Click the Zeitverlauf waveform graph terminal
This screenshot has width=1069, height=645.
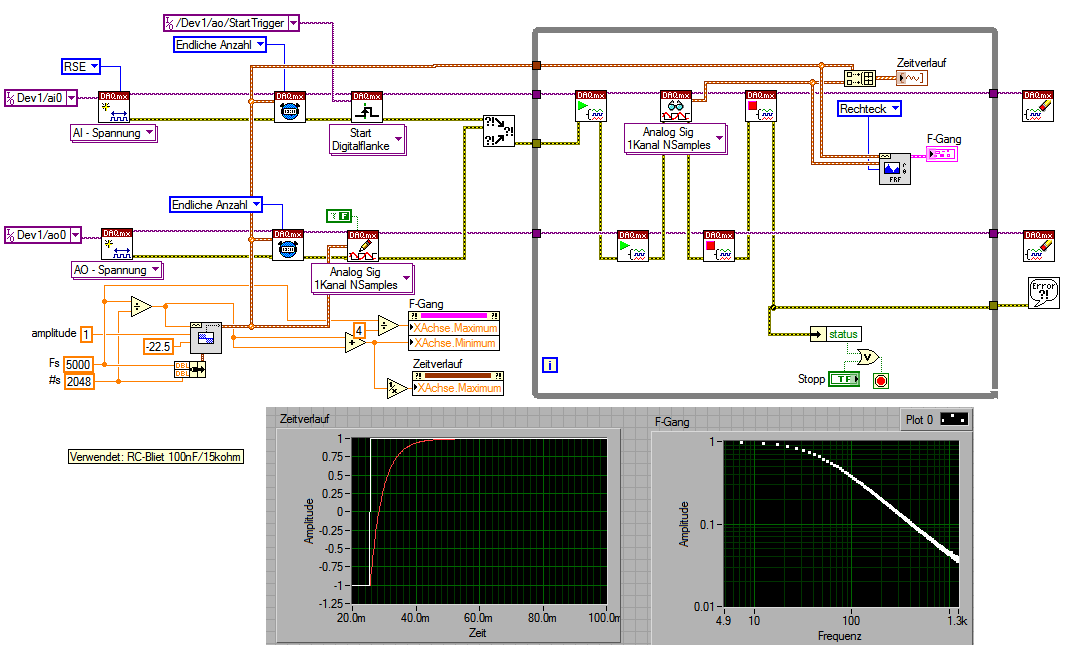(912, 78)
